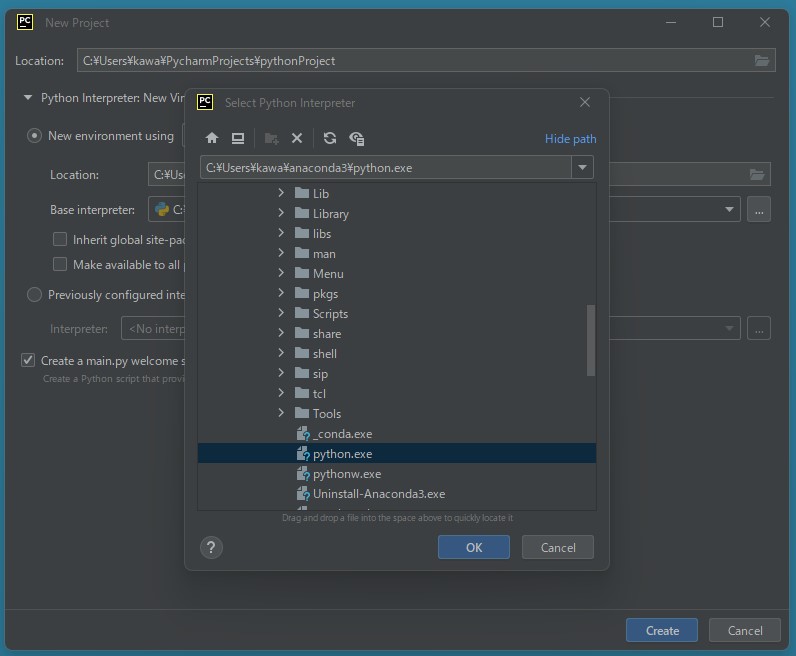The image size is (796, 656).
Task: Click the interpreter path text field
Action: [x=386, y=168]
